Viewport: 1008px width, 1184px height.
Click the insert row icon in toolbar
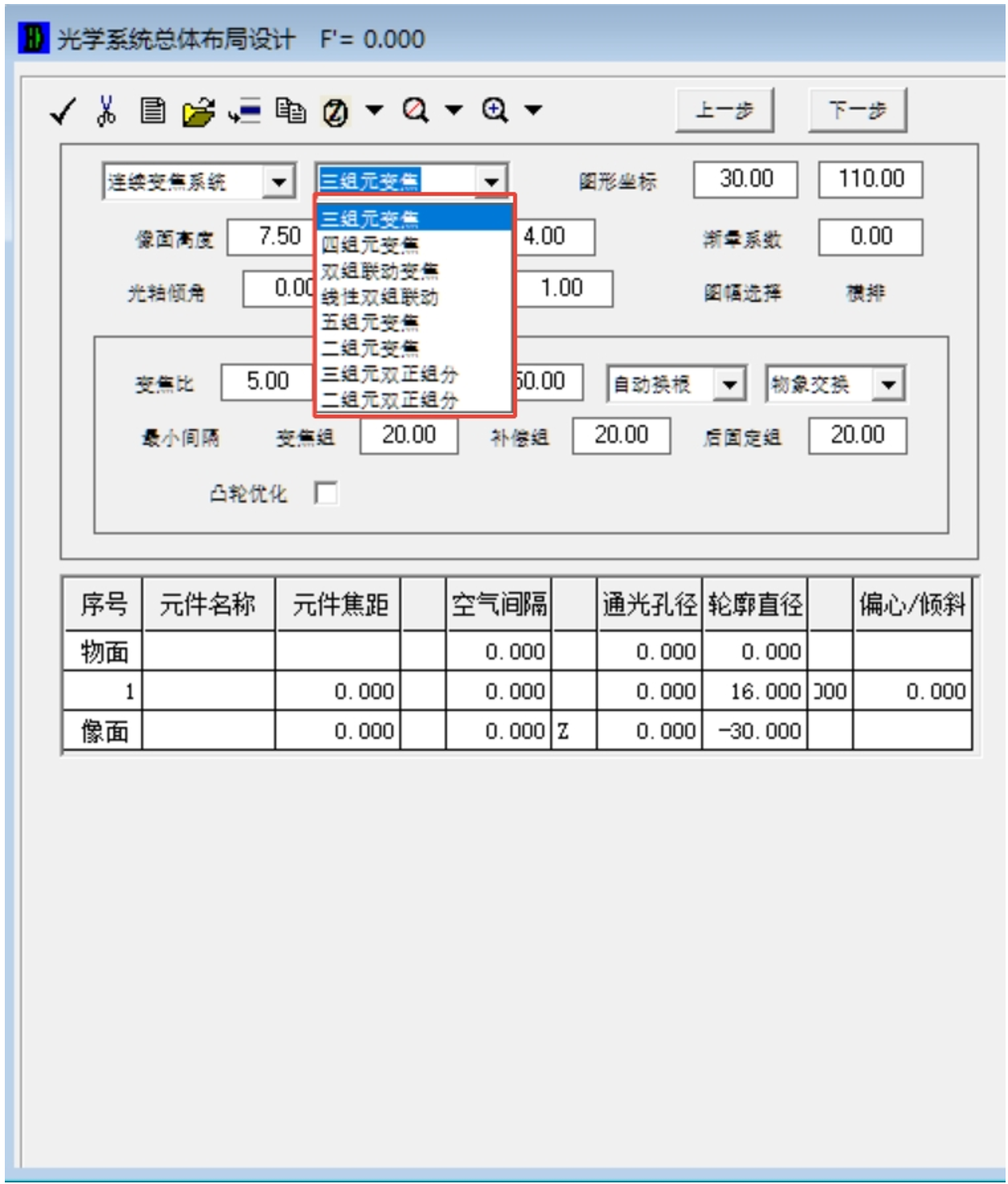(245, 111)
